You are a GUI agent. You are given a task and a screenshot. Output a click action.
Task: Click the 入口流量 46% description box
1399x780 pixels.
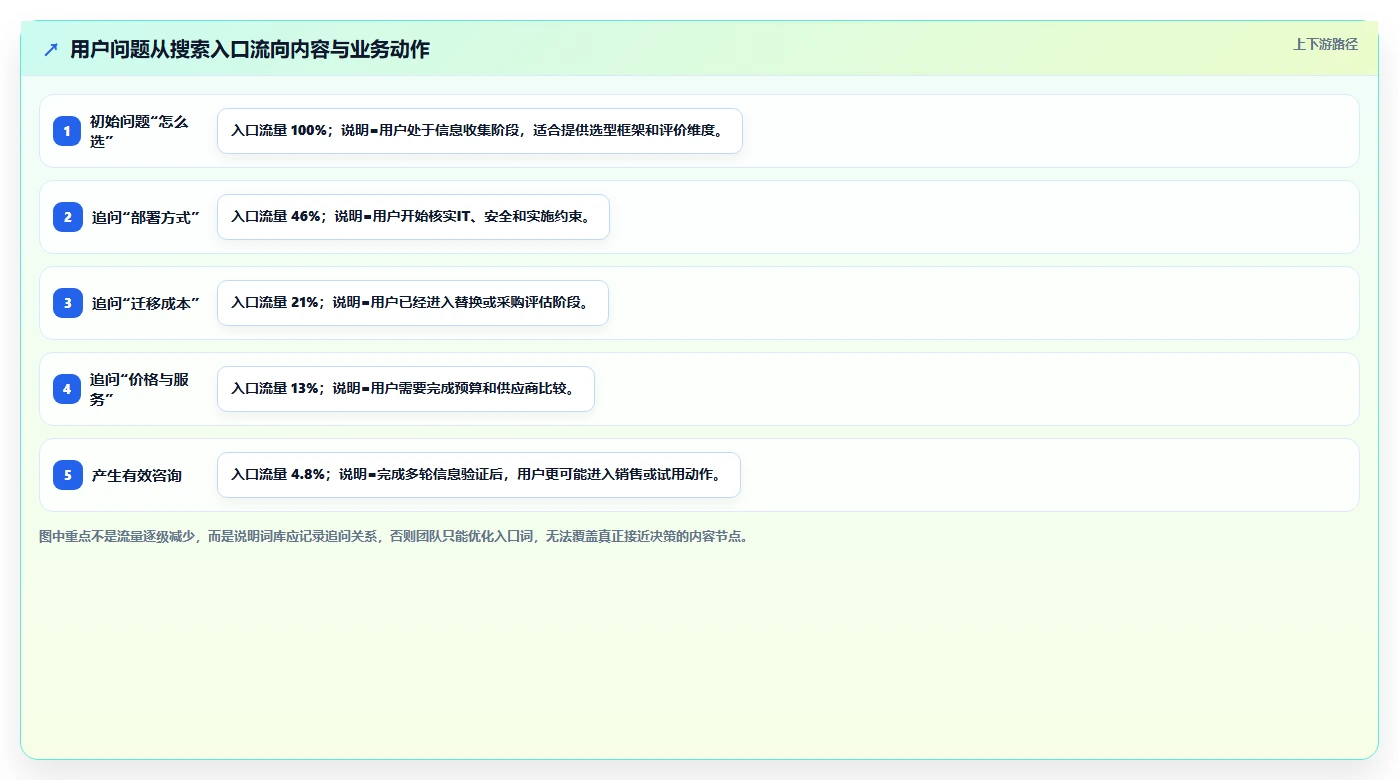coord(413,217)
